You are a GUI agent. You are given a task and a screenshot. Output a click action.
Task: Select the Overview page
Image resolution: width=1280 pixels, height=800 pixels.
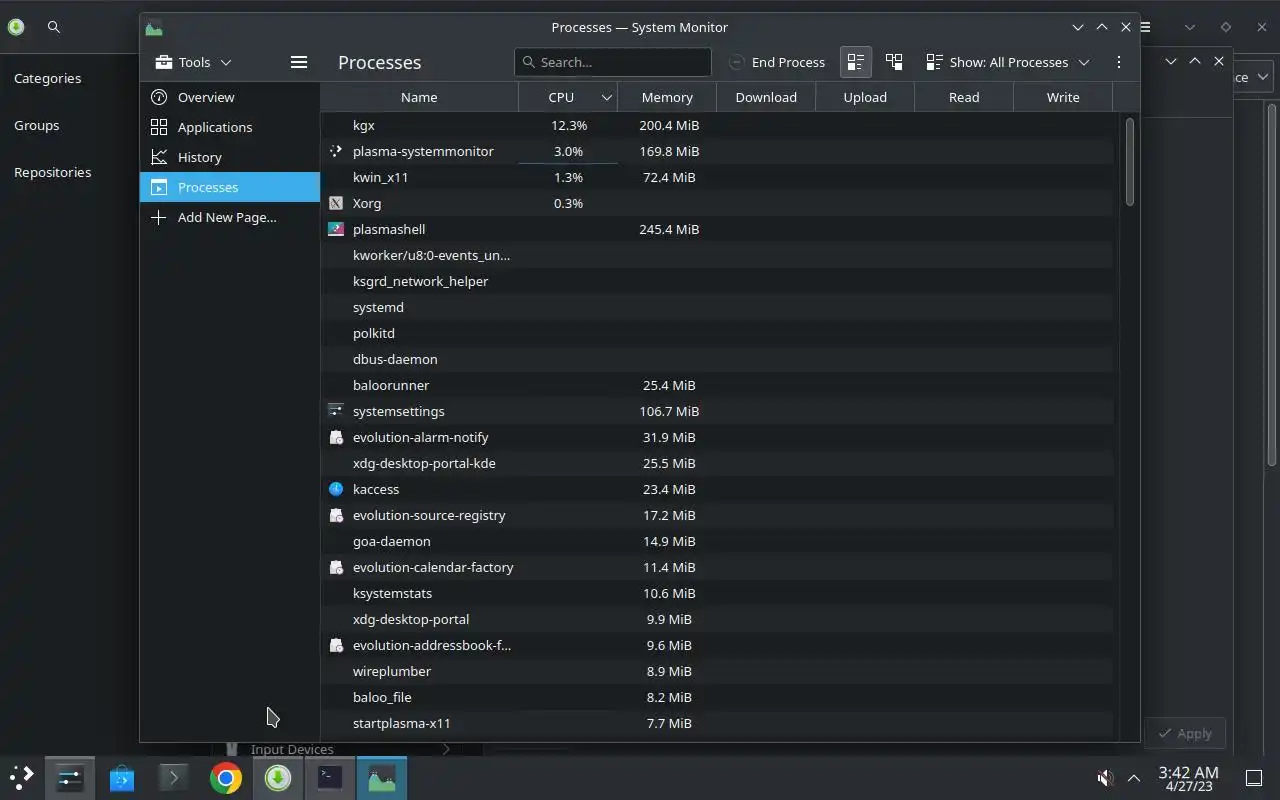pos(230,97)
